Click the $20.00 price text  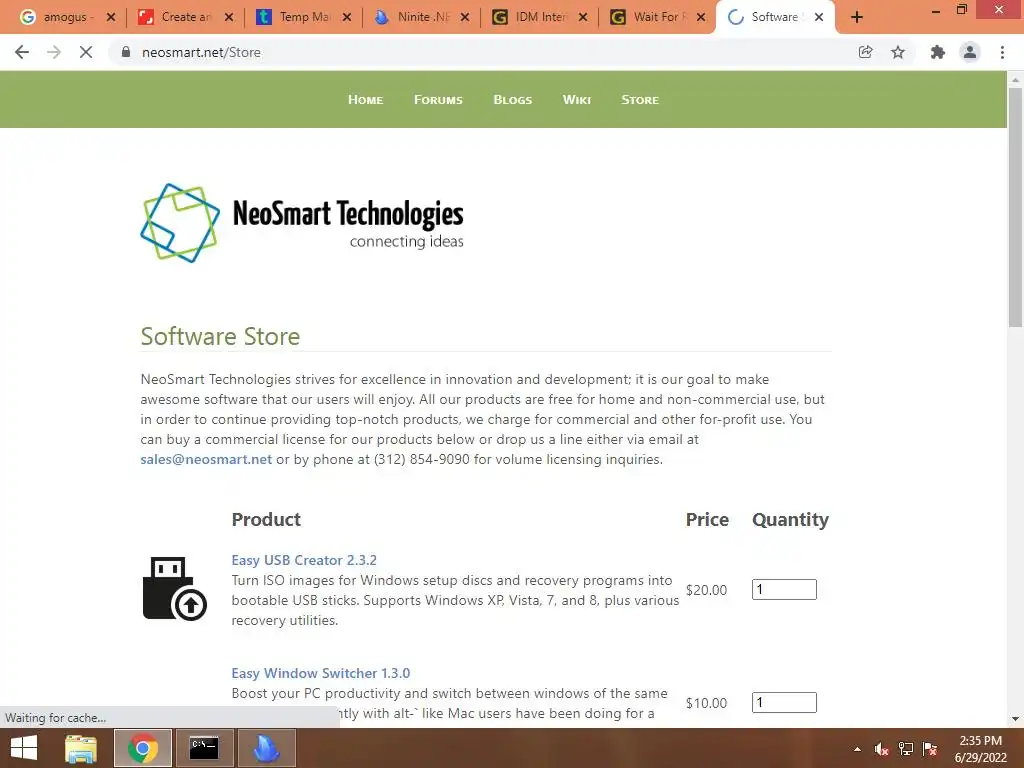[x=706, y=590]
